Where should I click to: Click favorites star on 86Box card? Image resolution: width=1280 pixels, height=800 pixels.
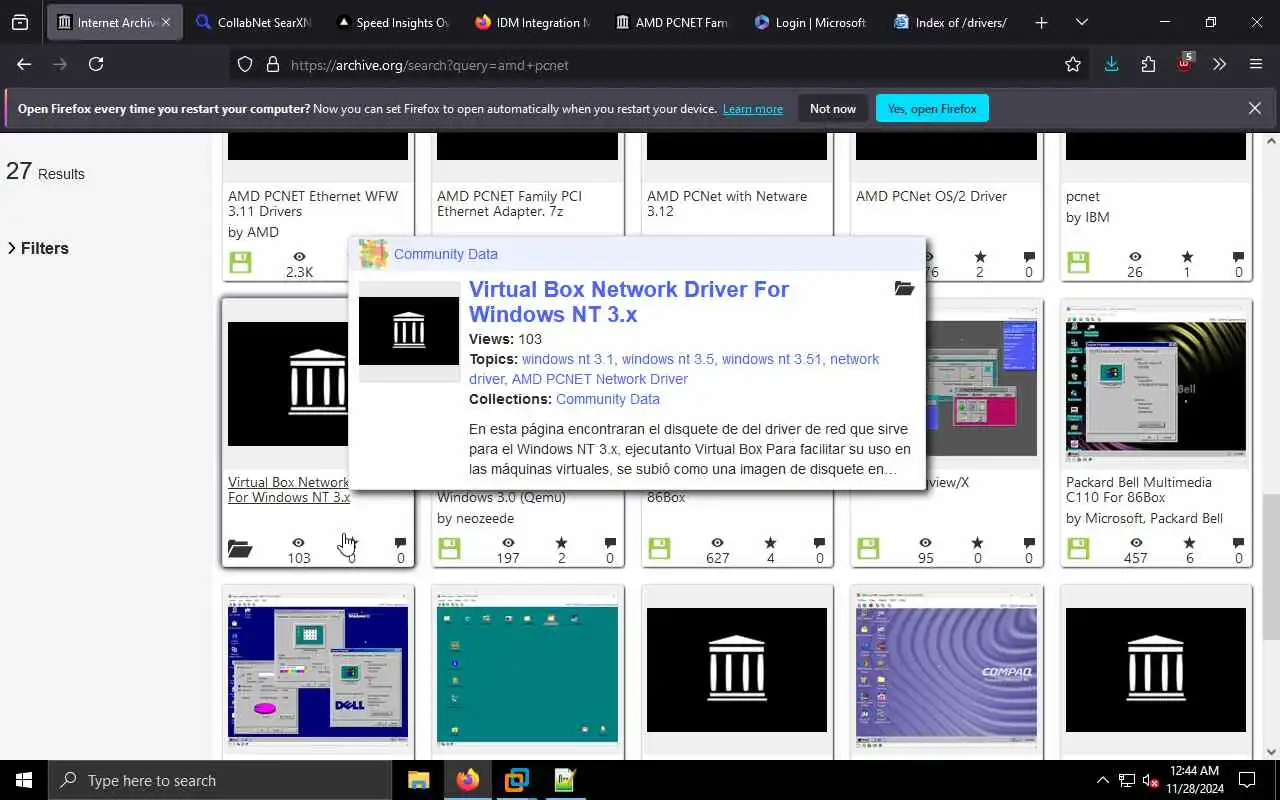point(770,543)
